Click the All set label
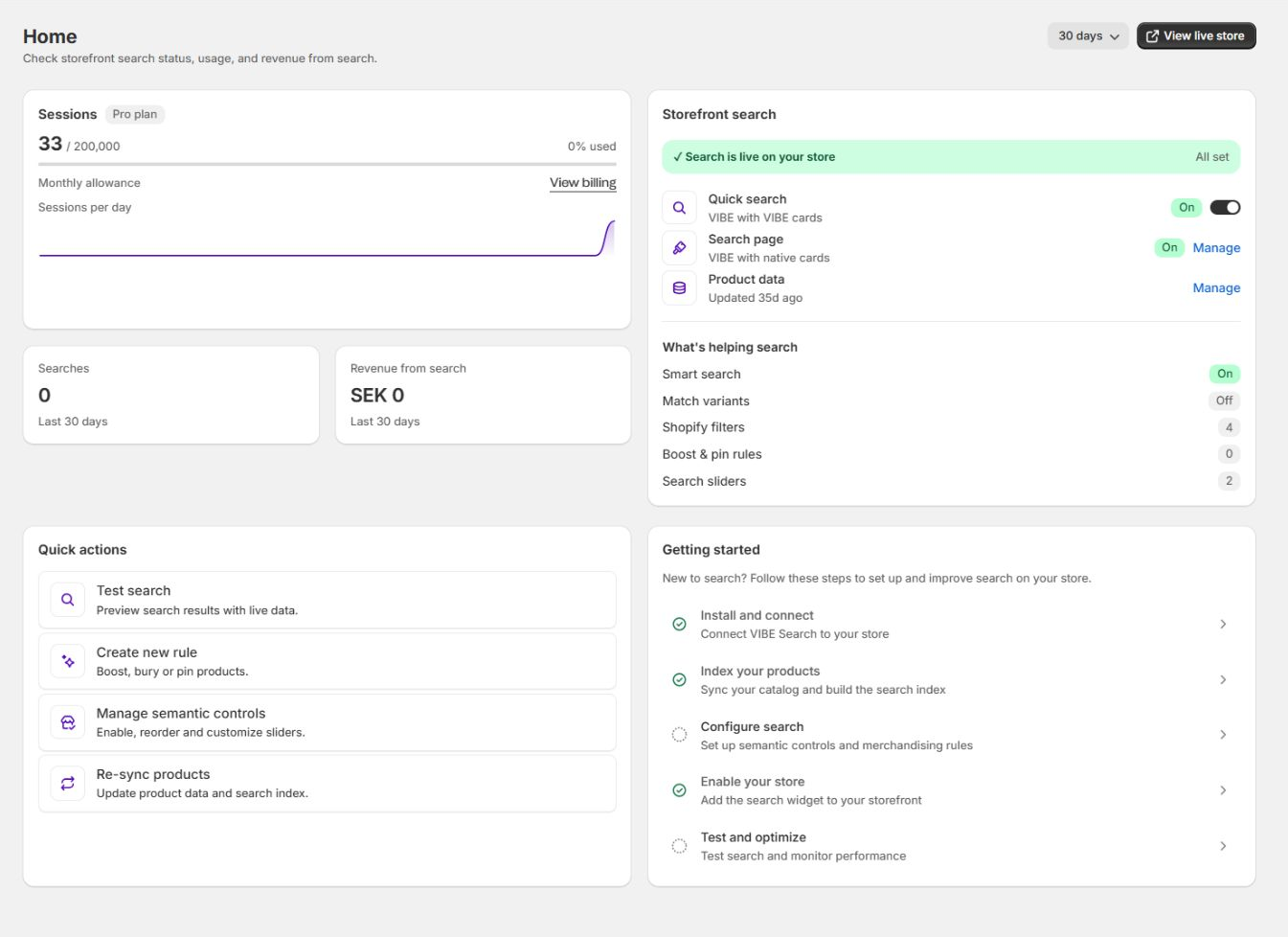This screenshot has width=1288, height=937. (1211, 157)
